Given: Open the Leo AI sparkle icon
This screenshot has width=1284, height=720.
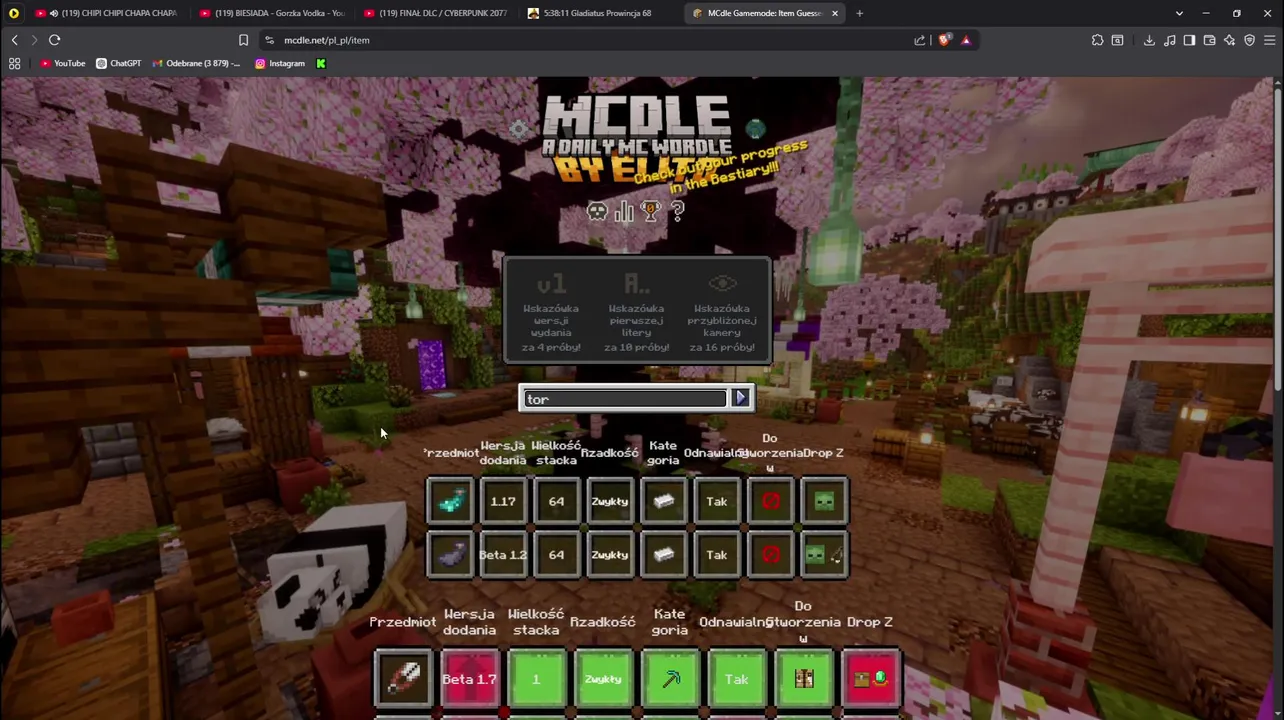Looking at the screenshot, I should [1229, 40].
